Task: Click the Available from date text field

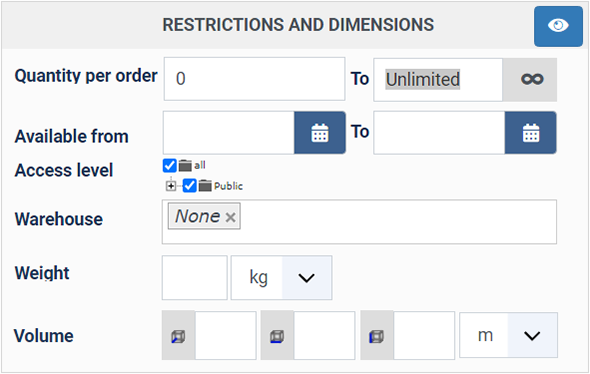Action: tap(228, 132)
